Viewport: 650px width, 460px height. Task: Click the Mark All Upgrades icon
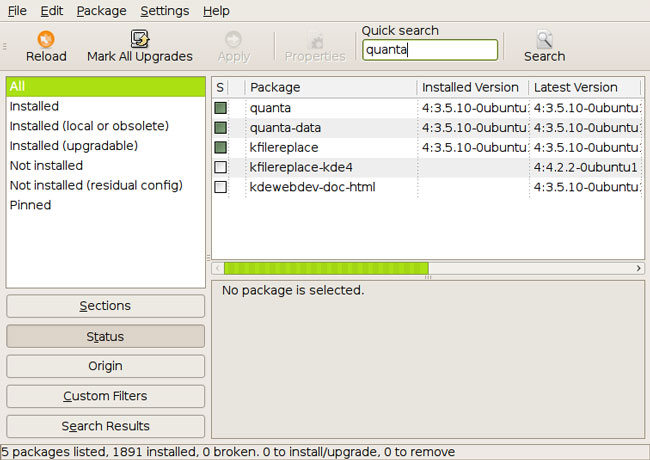pos(140,39)
